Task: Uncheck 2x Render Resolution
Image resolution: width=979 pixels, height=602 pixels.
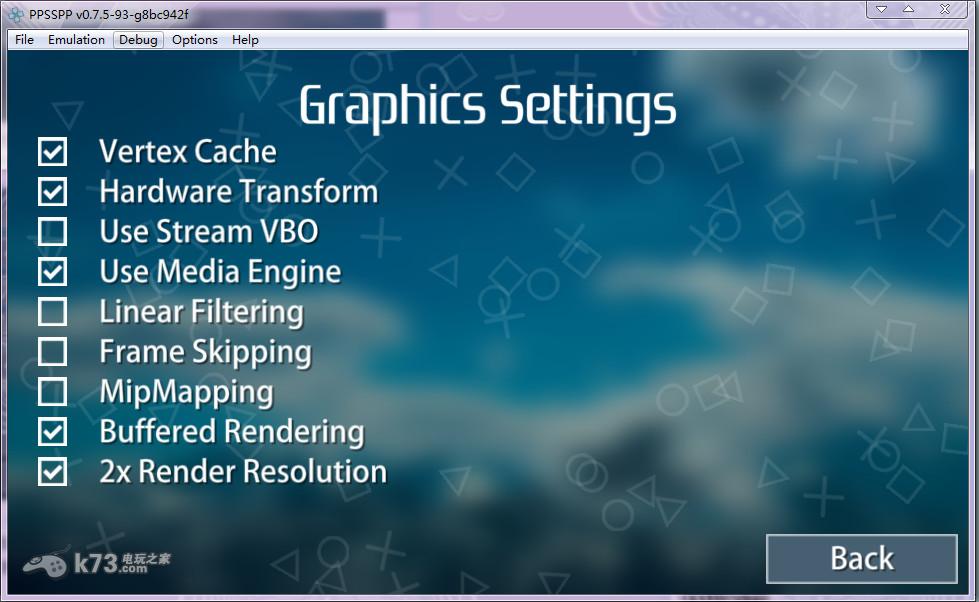Action: tap(52, 472)
